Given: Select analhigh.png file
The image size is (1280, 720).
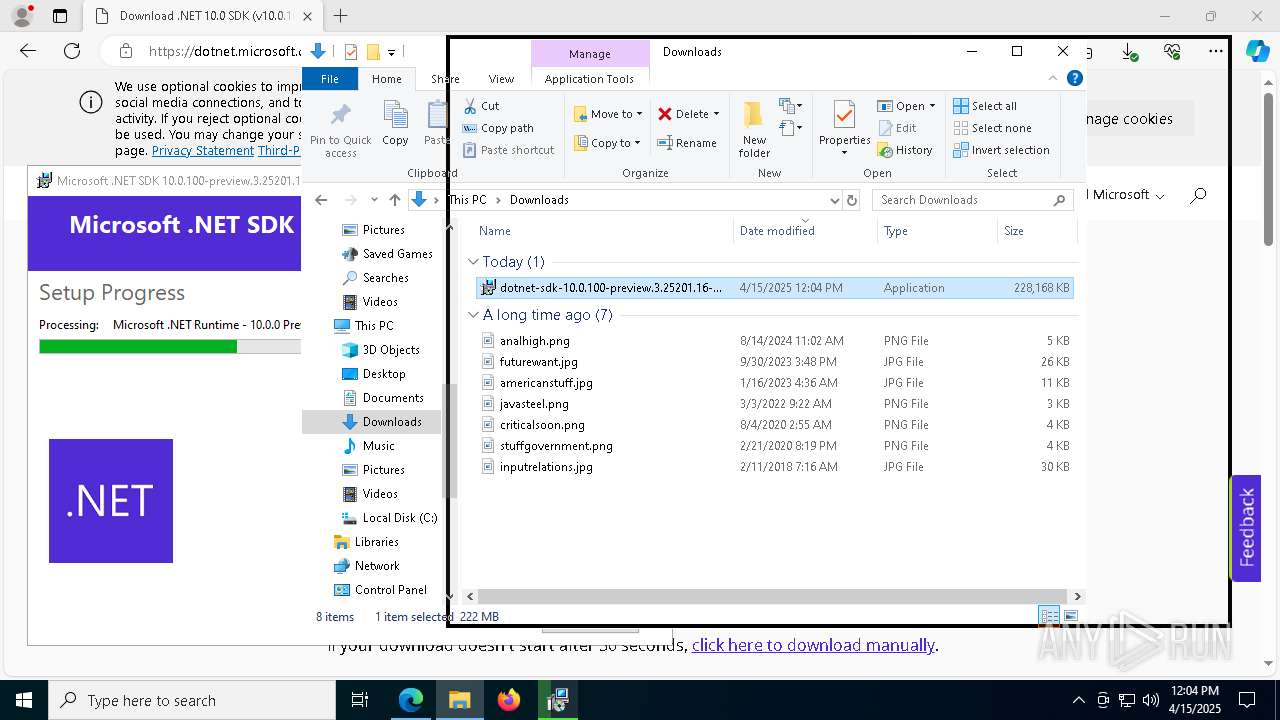Looking at the screenshot, I should pyautogui.click(x=775, y=341).
